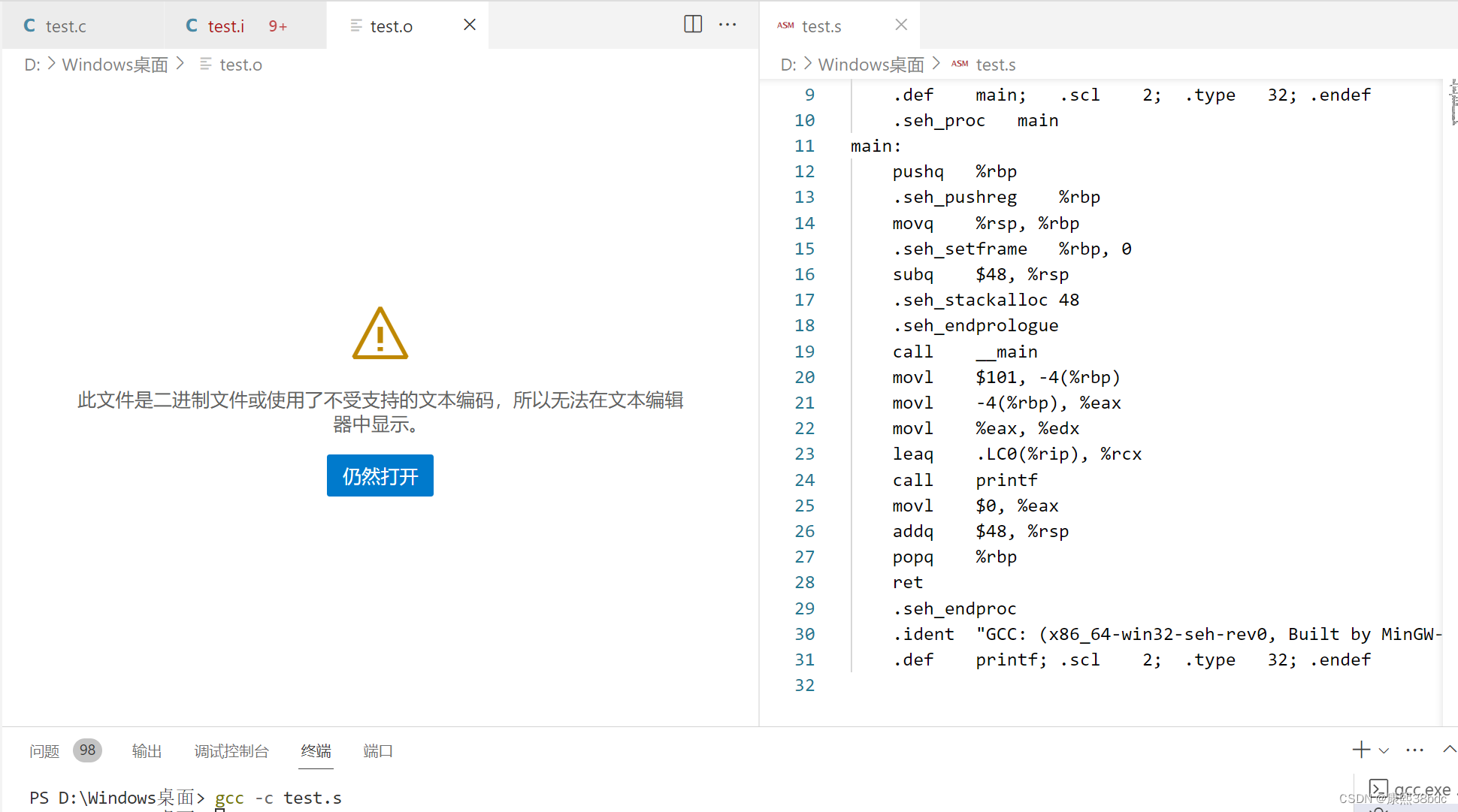This screenshot has width=1458, height=812.
Task: Open terminal panel more actions ellipsis
Action: [1414, 750]
